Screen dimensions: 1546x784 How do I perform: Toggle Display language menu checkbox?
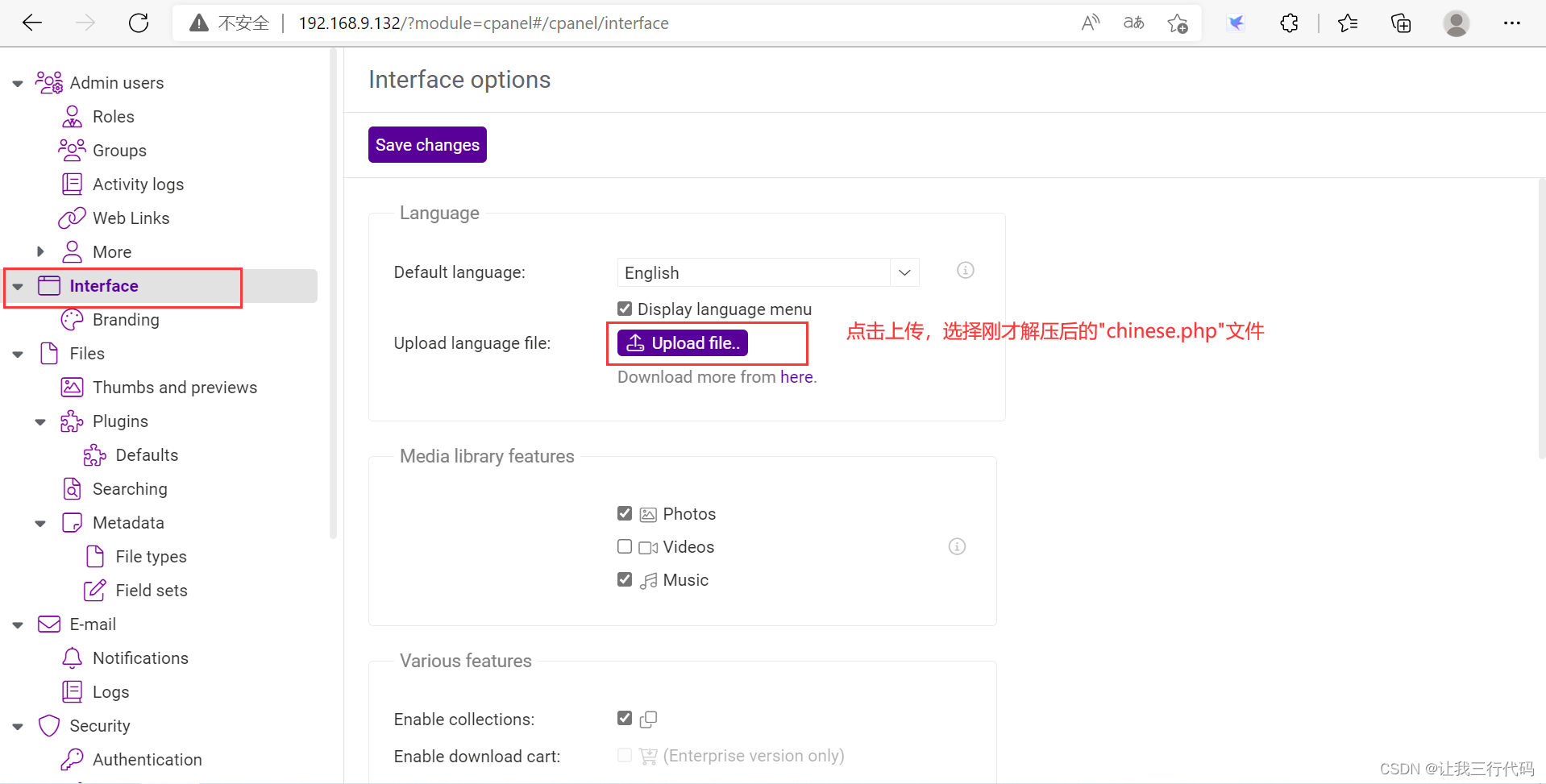[625, 309]
